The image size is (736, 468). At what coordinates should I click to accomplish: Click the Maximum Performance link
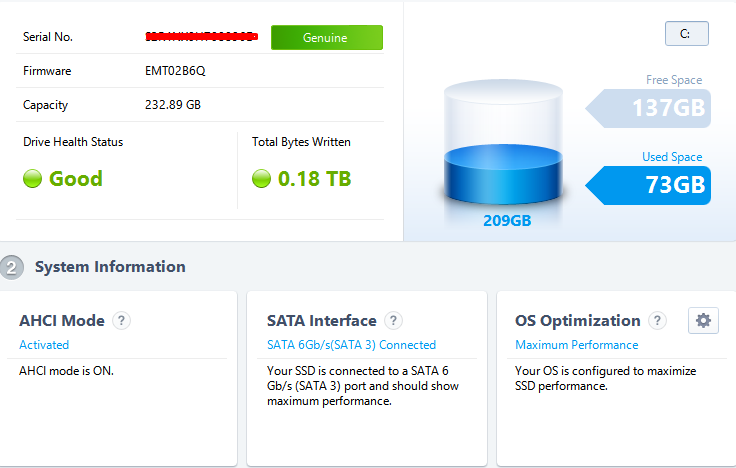click(576, 345)
